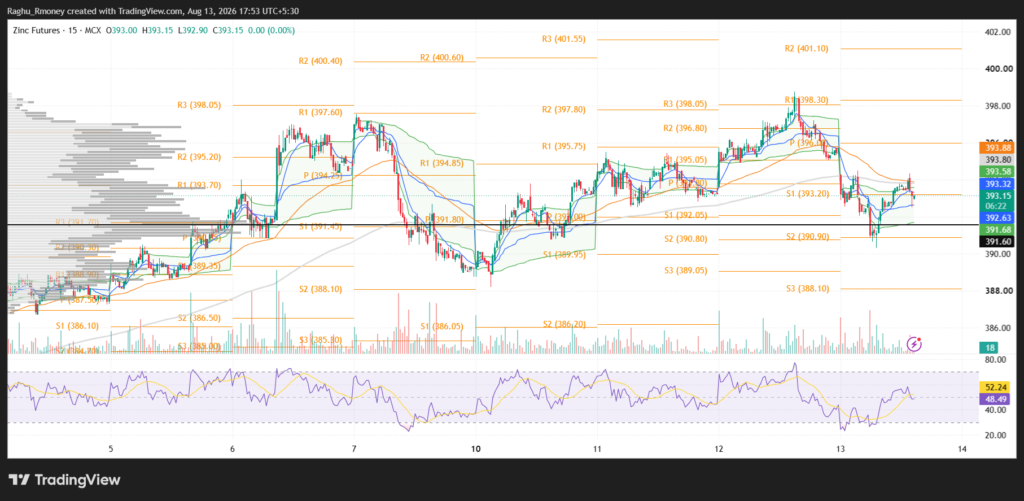Image resolution: width=1024 pixels, height=501 pixels.
Task: Click the R1 (395.75) pivot label
Action: pyautogui.click(x=564, y=147)
